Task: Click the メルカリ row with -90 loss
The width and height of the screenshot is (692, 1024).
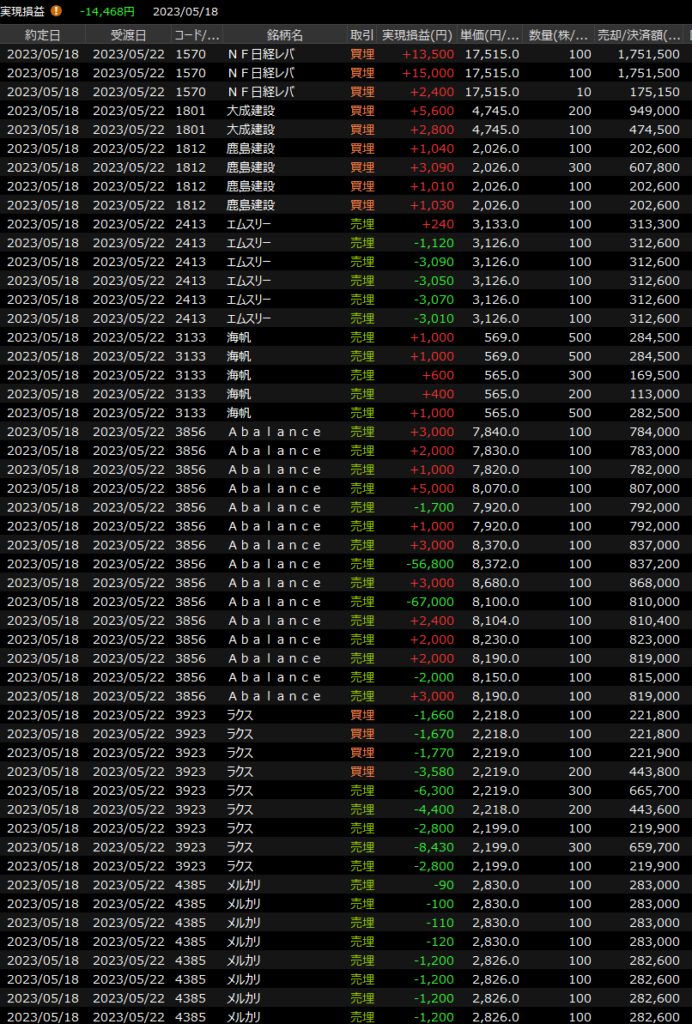Action: click(346, 885)
